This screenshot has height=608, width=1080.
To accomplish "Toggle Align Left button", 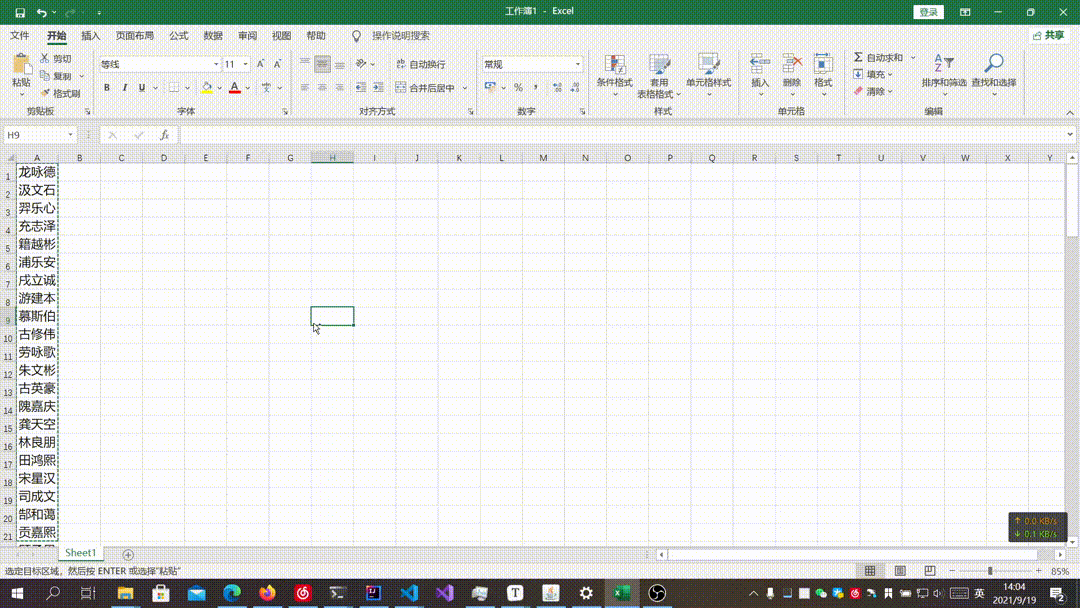I will coord(304,87).
